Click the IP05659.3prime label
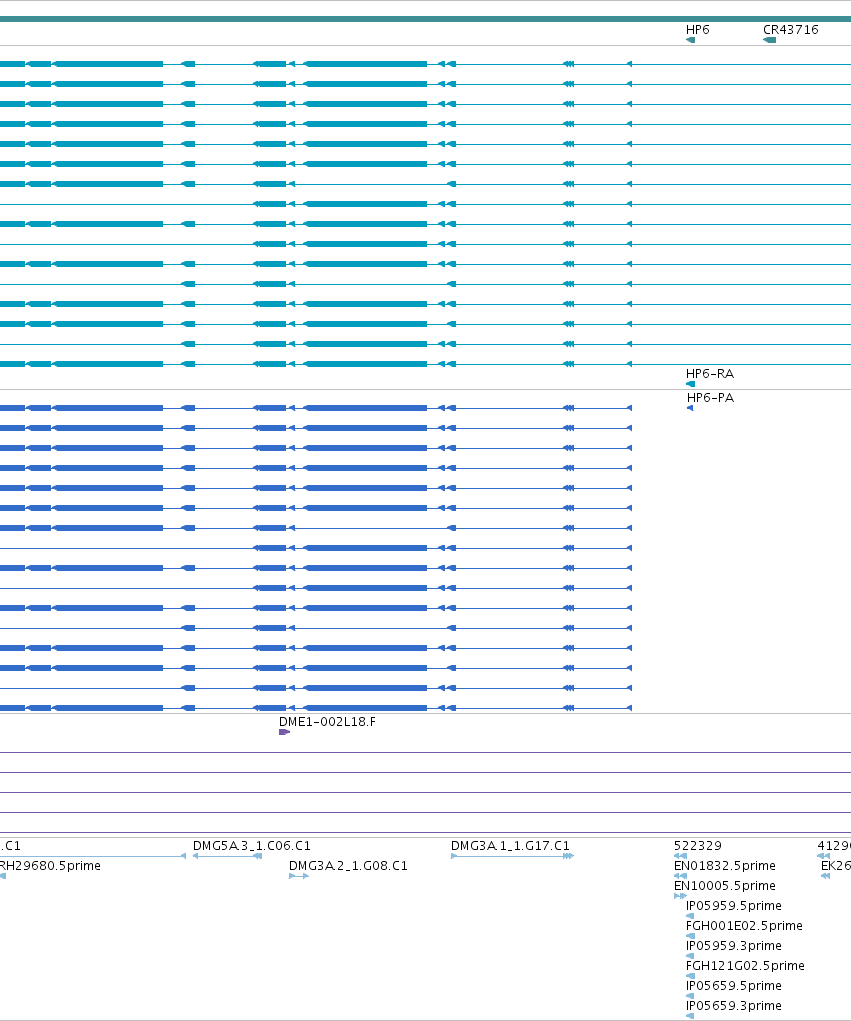851x1021 pixels. click(734, 1006)
